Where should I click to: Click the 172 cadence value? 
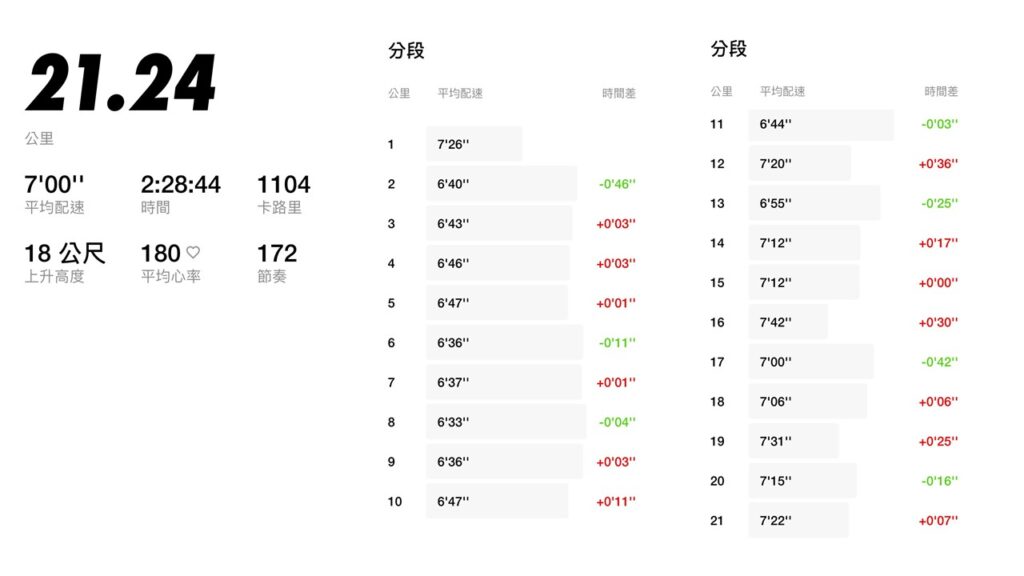click(x=277, y=253)
